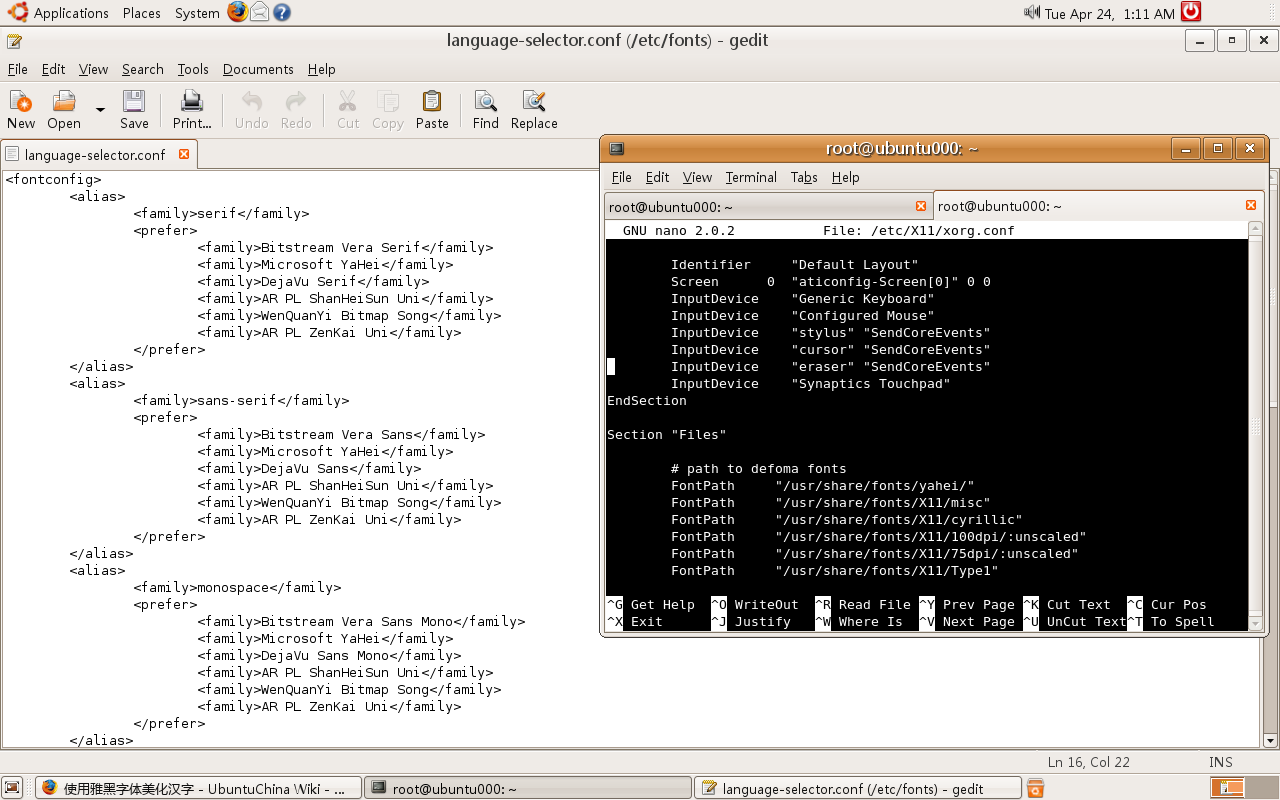Click the gedit window menu icon

pos(13,41)
